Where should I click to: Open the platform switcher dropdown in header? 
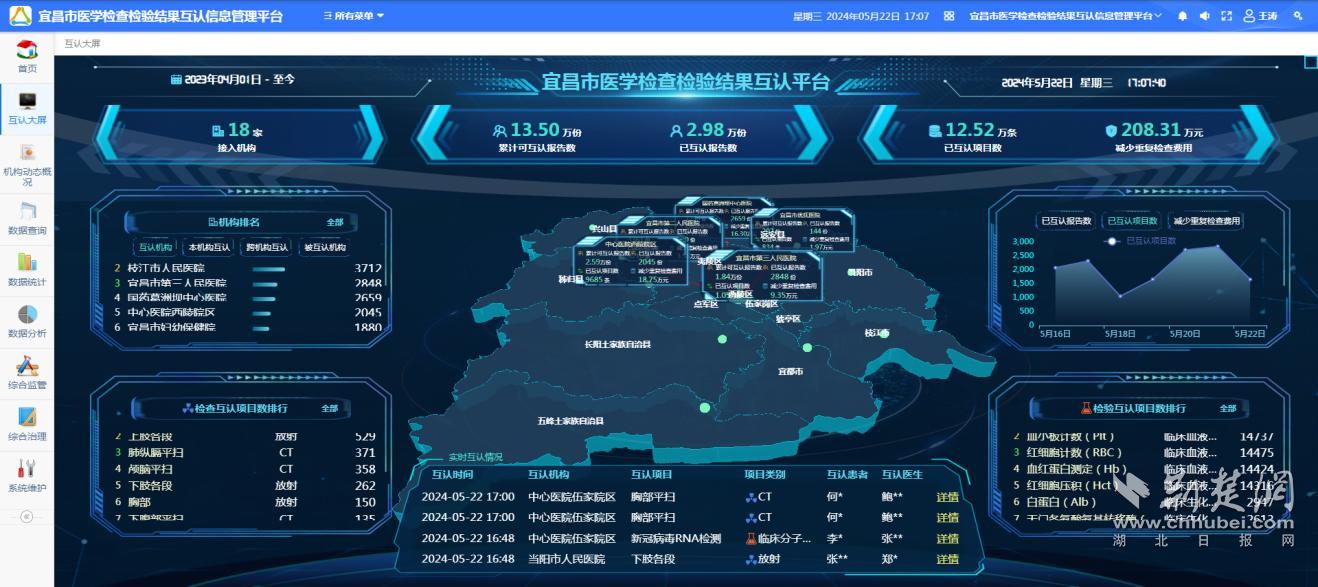(x=1066, y=16)
